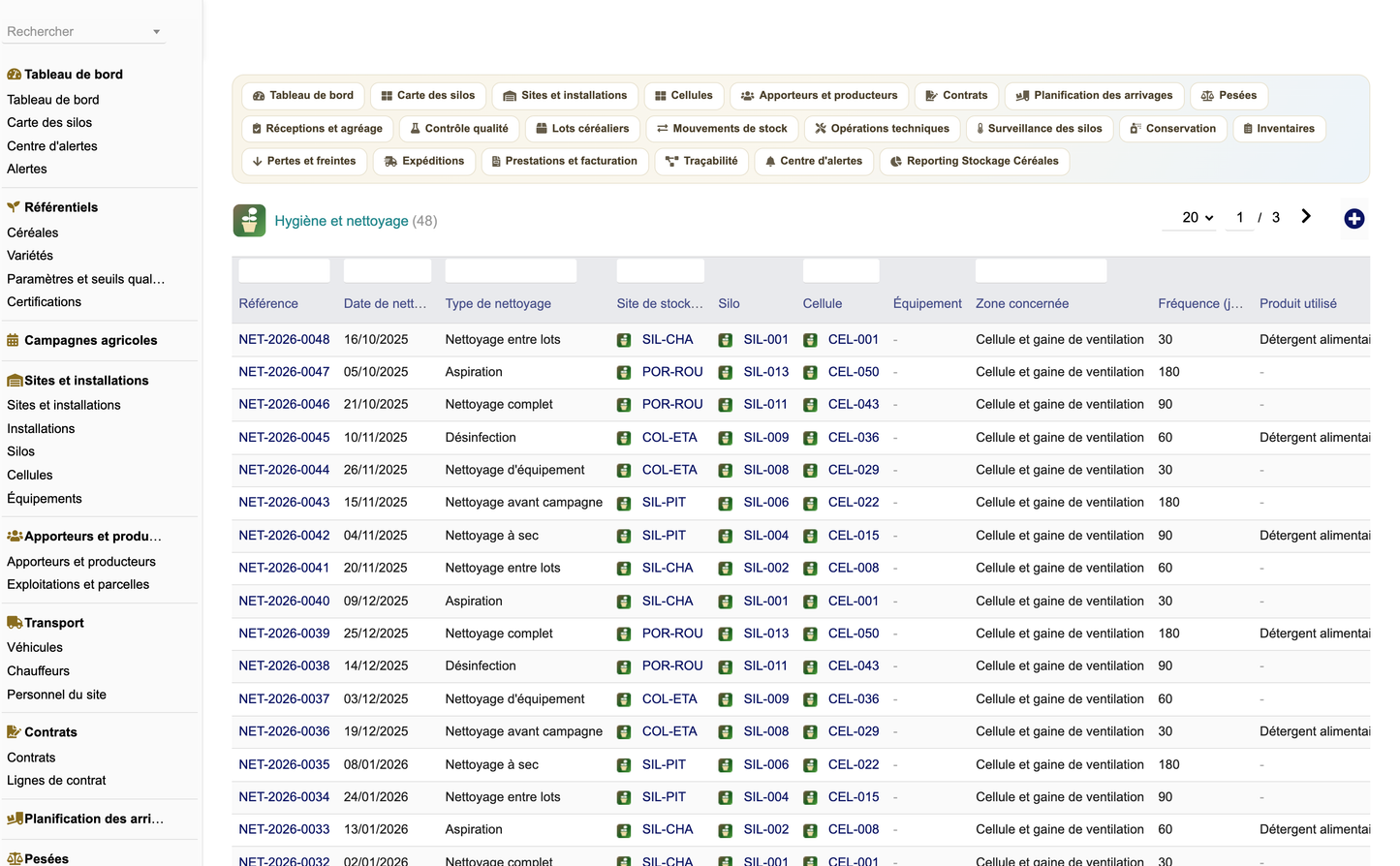Image resolution: width=1400 pixels, height=866 pixels.
Task: Click date 16/10/2025 in the first row
Action: pyautogui.click(x=376, y=340)
